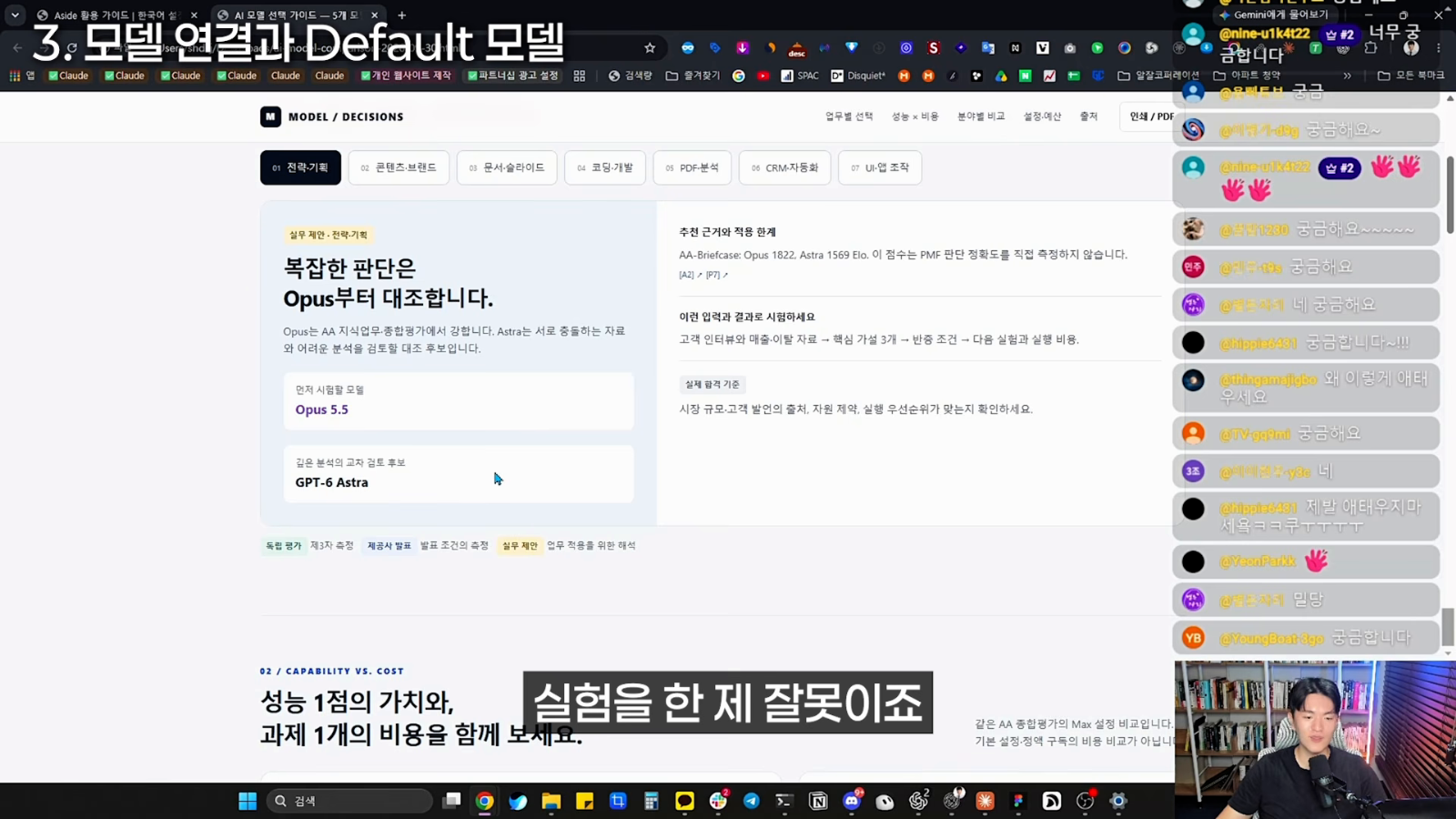Screen dimensions: 1456x819
Task: Open the Claude app in the taskbar
Action: [985, 801]
